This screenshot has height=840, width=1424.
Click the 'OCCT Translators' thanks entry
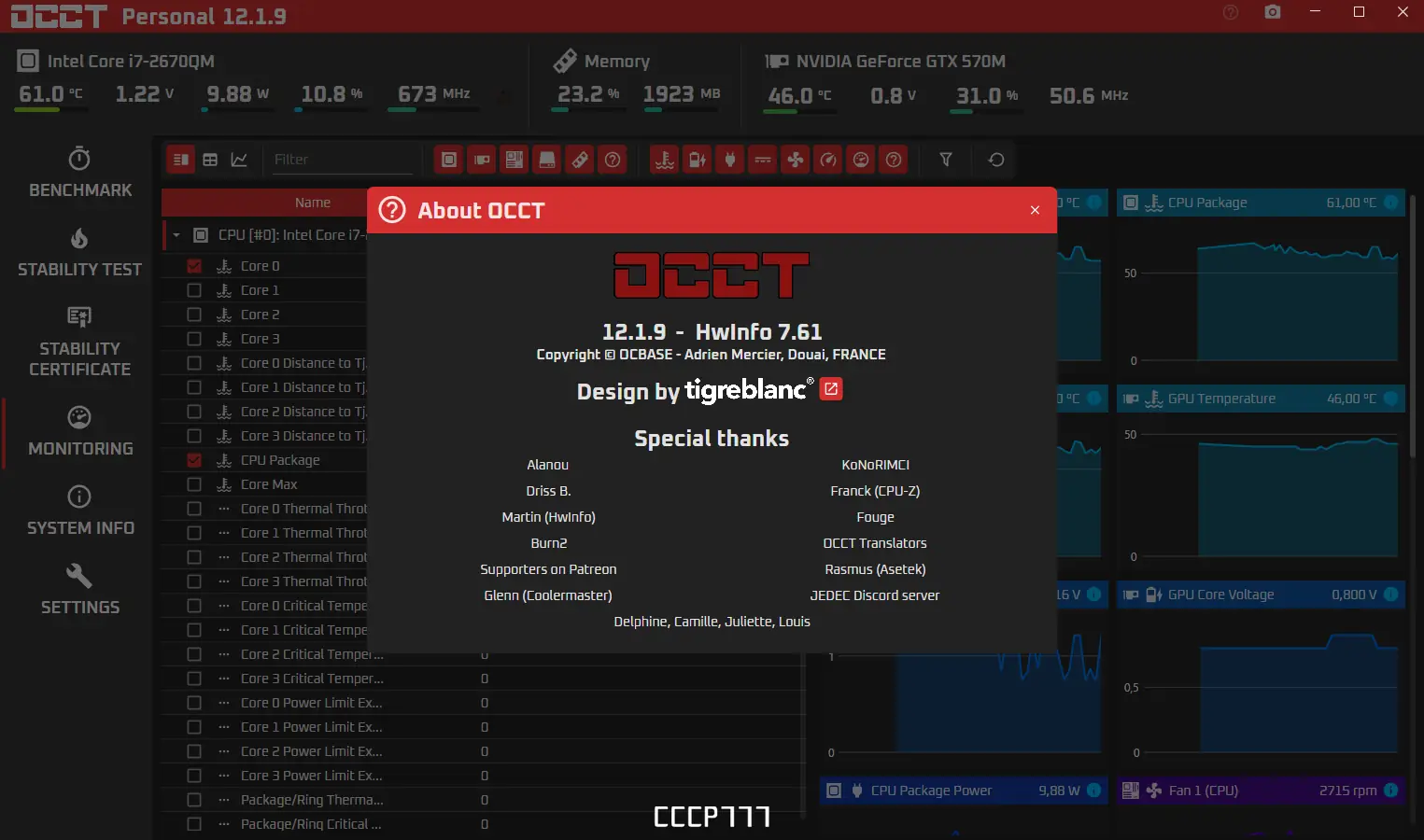(875, 543)
